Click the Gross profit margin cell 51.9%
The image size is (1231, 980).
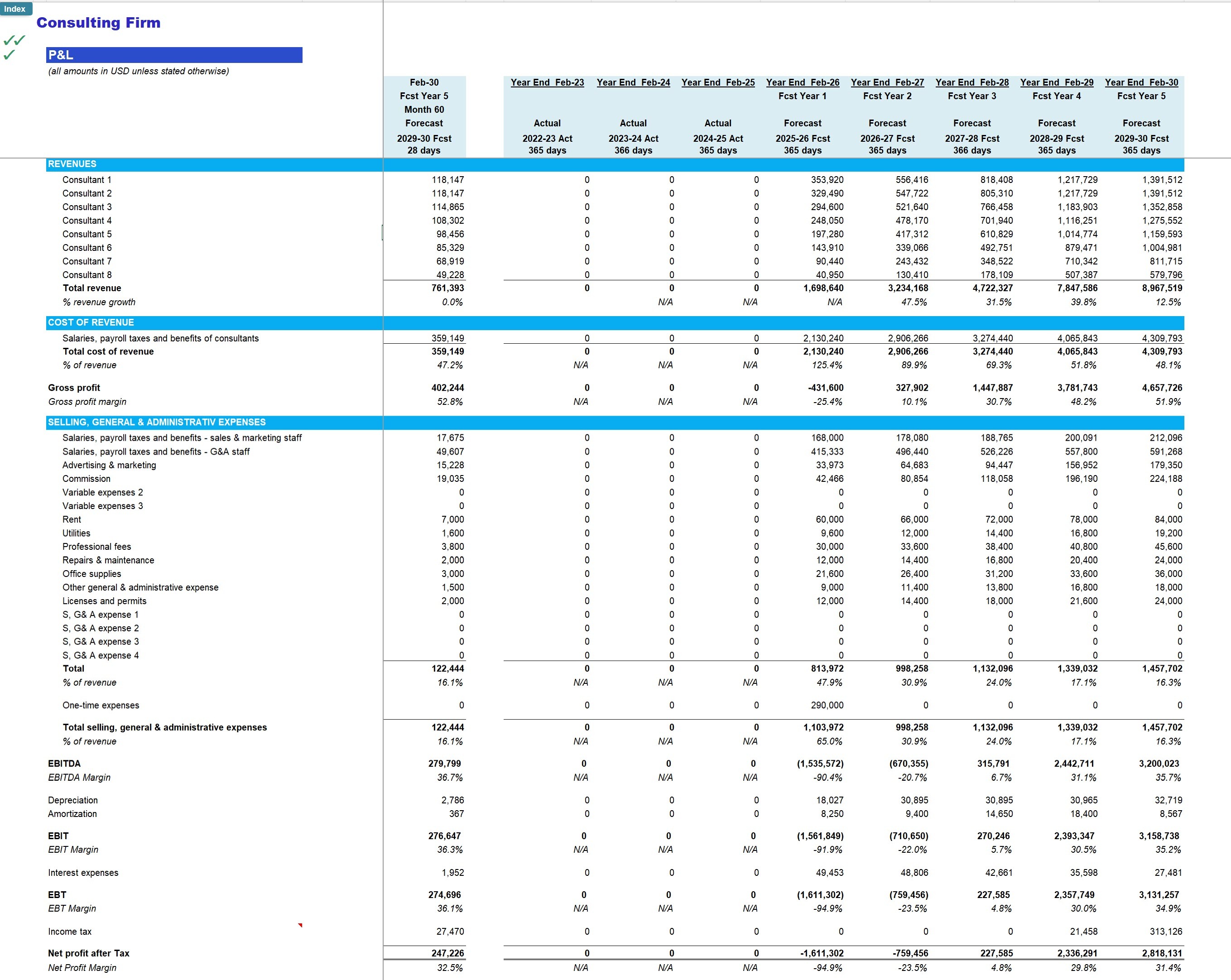pyautogui.click(x=1168, y=402)
